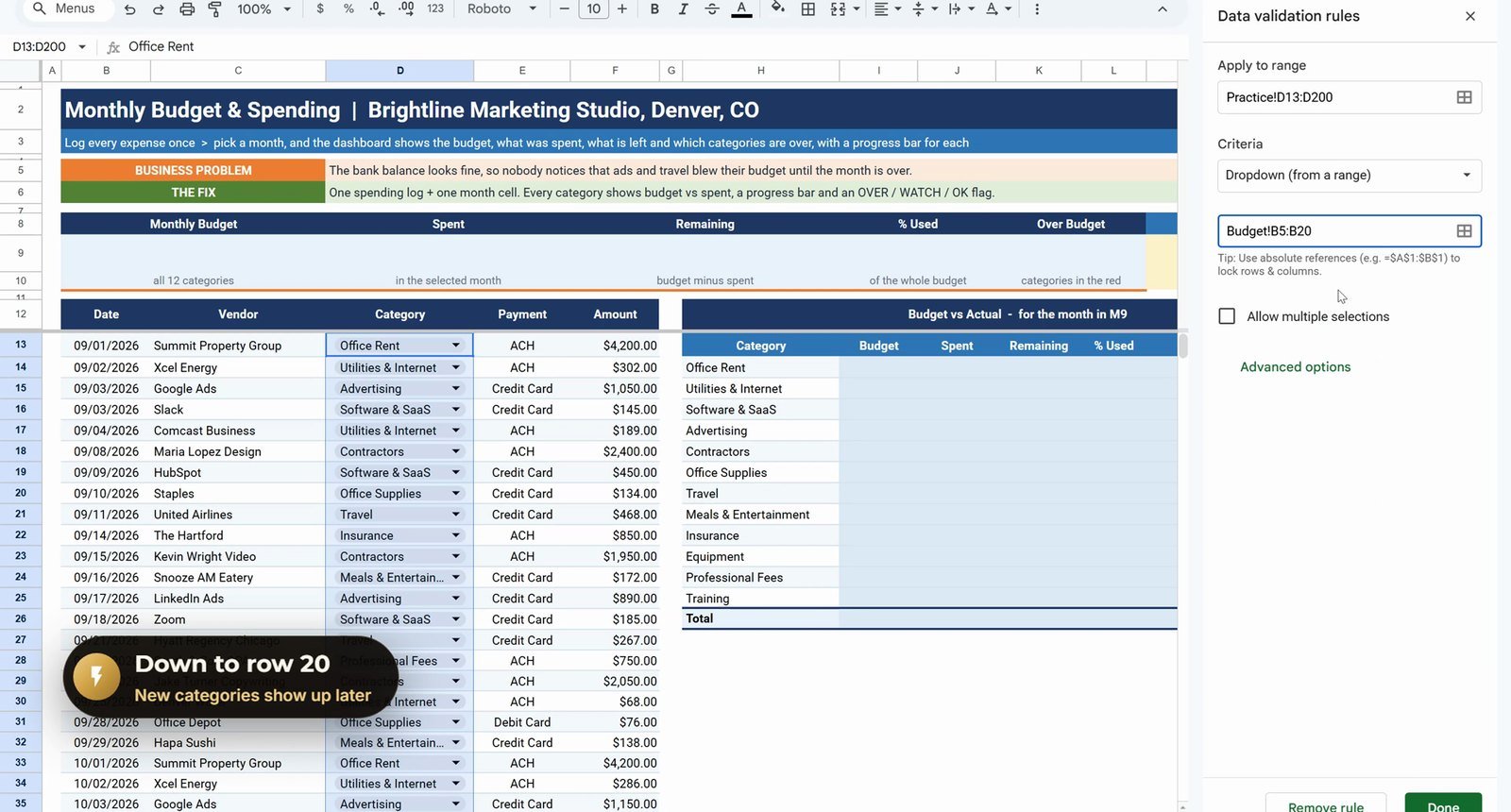Open Office Rent dropdown in row 13
This screenshot has width=1511, height=812.
tap(456, 346)
